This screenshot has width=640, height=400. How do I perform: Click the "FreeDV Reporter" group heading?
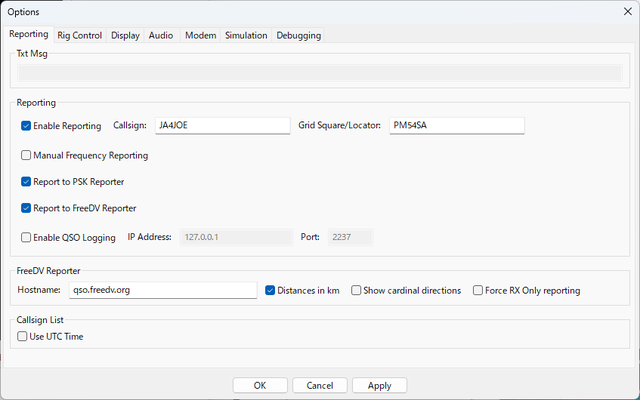48,271
